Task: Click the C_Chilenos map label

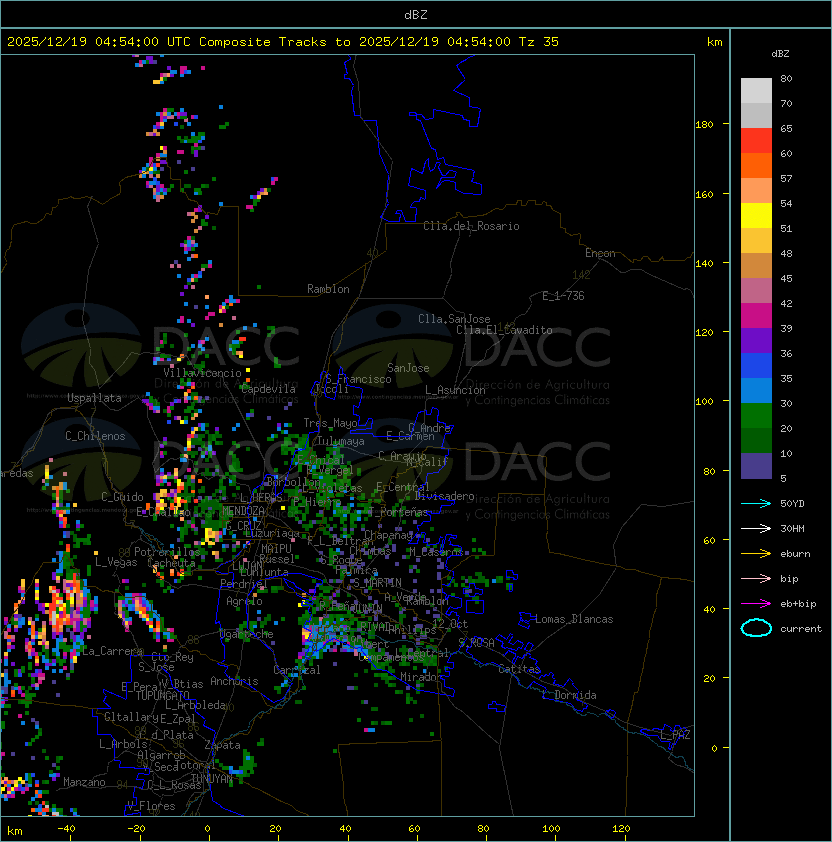Action: click(x=95, y=436)
